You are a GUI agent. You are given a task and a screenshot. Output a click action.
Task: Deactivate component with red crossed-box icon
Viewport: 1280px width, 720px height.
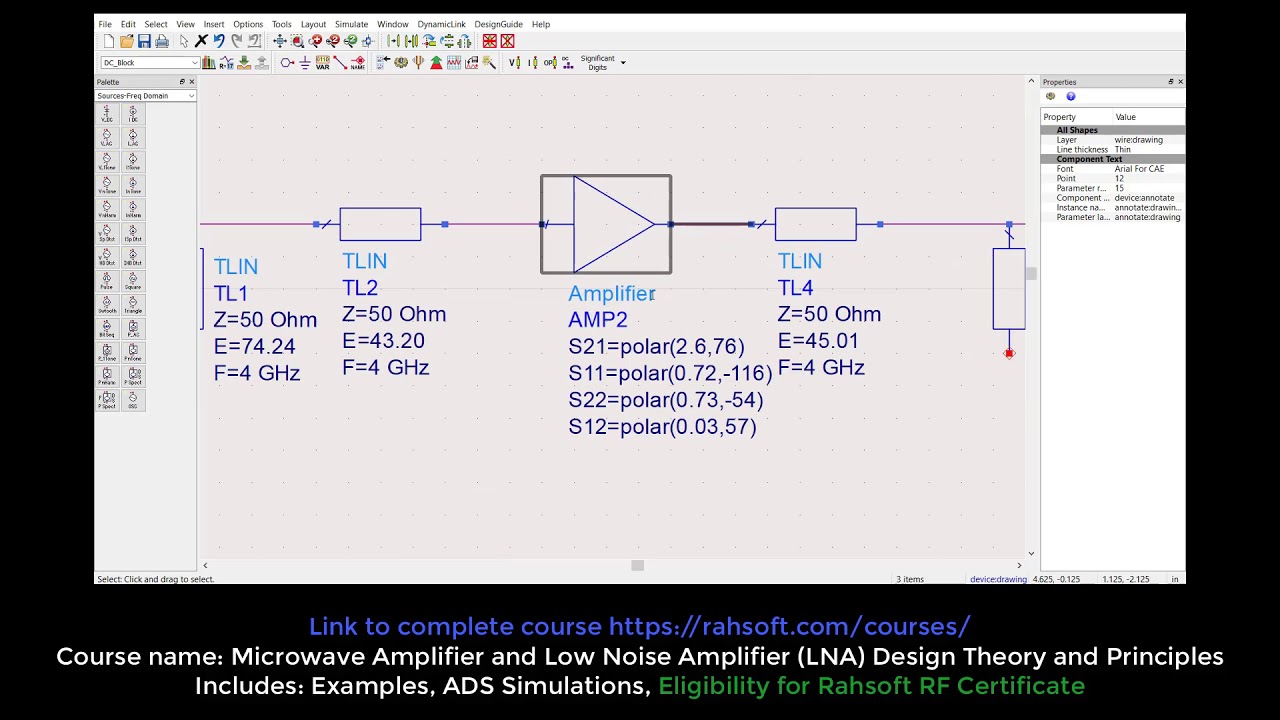click(x=489, y=41)
